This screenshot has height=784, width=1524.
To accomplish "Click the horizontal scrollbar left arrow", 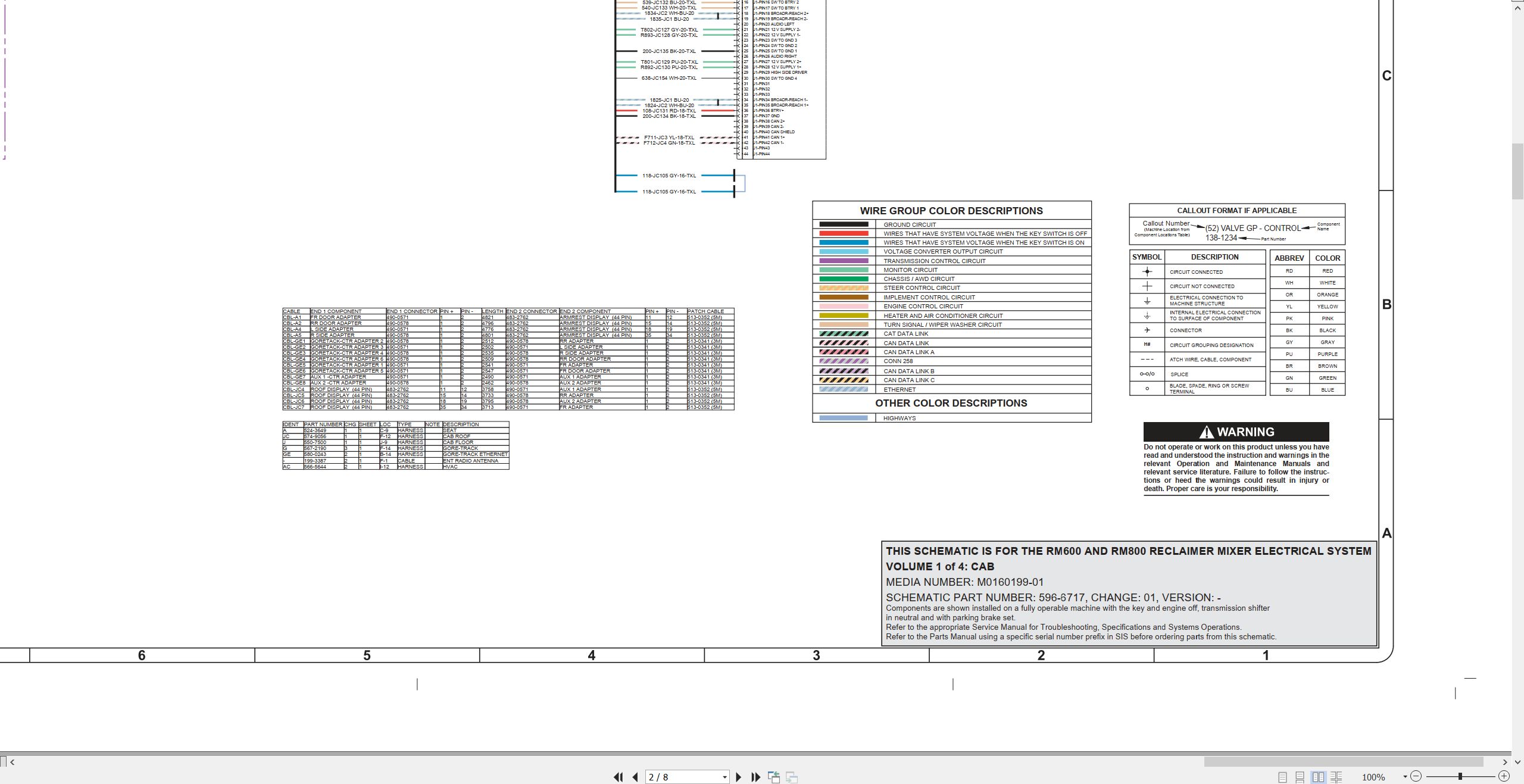I will 12,762.
